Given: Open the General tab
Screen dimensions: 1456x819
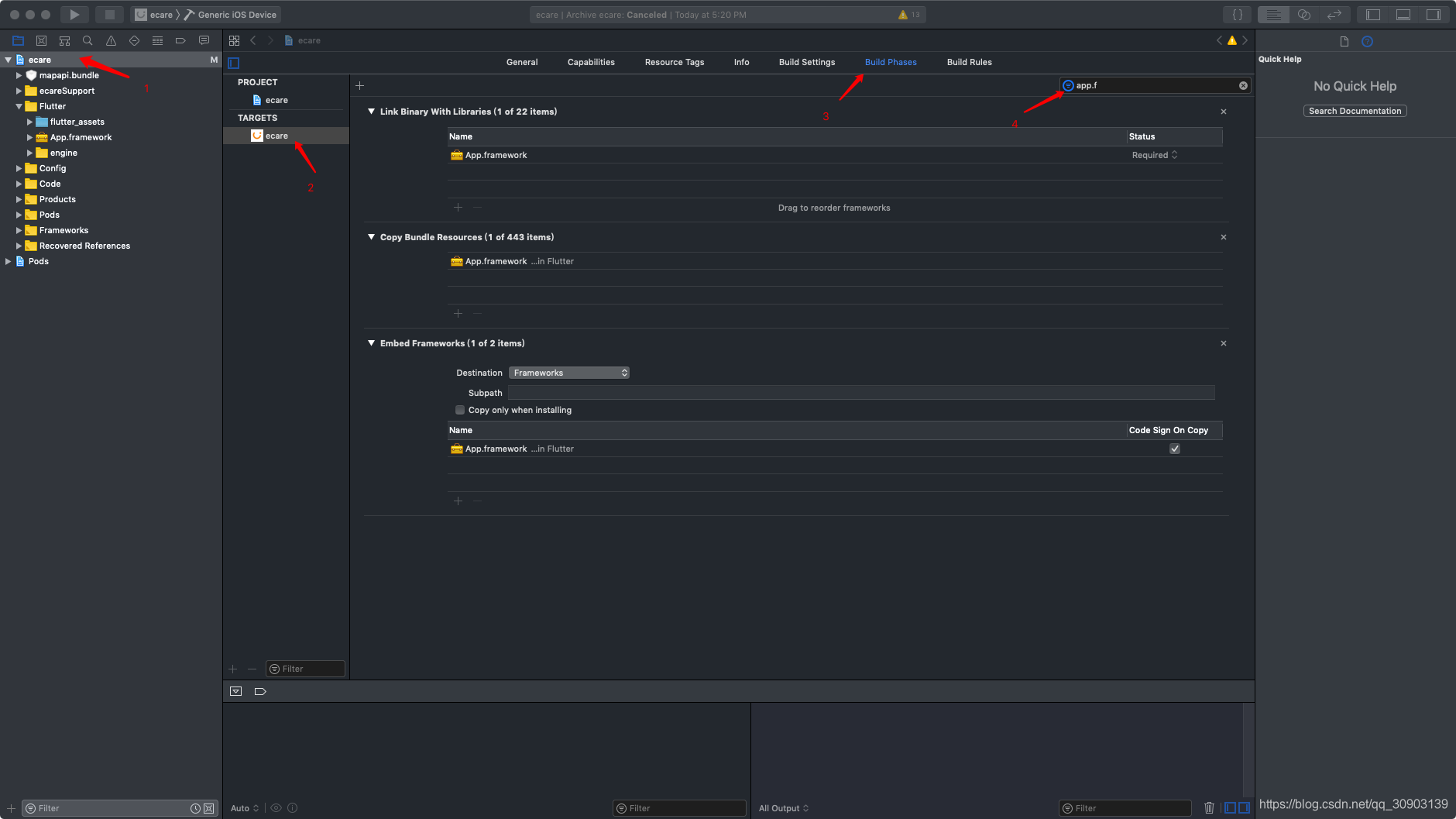Looking at the screenshot, I should coord(522,62).
